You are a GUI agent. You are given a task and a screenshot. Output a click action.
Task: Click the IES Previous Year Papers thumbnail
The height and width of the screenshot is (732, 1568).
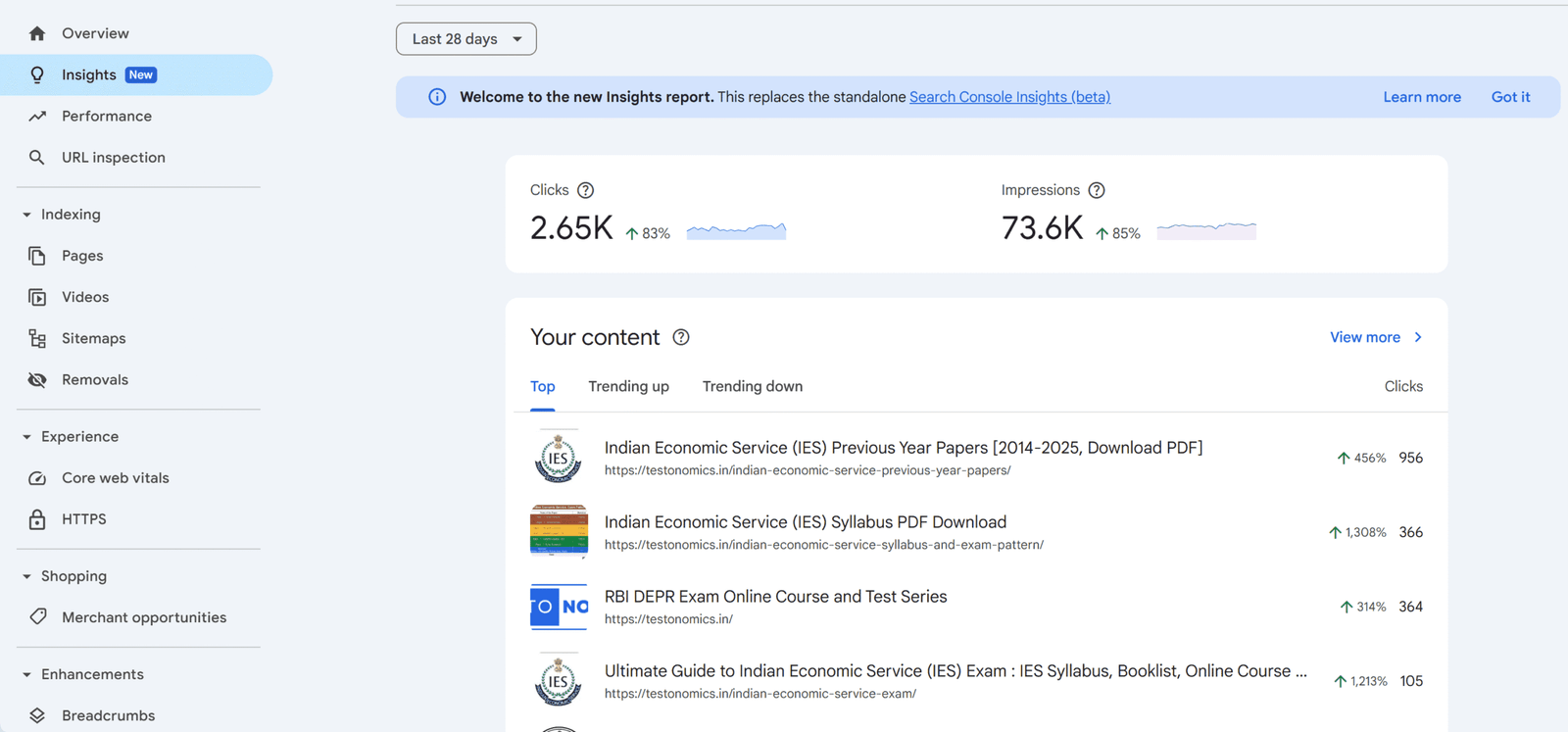coord(559,458)
